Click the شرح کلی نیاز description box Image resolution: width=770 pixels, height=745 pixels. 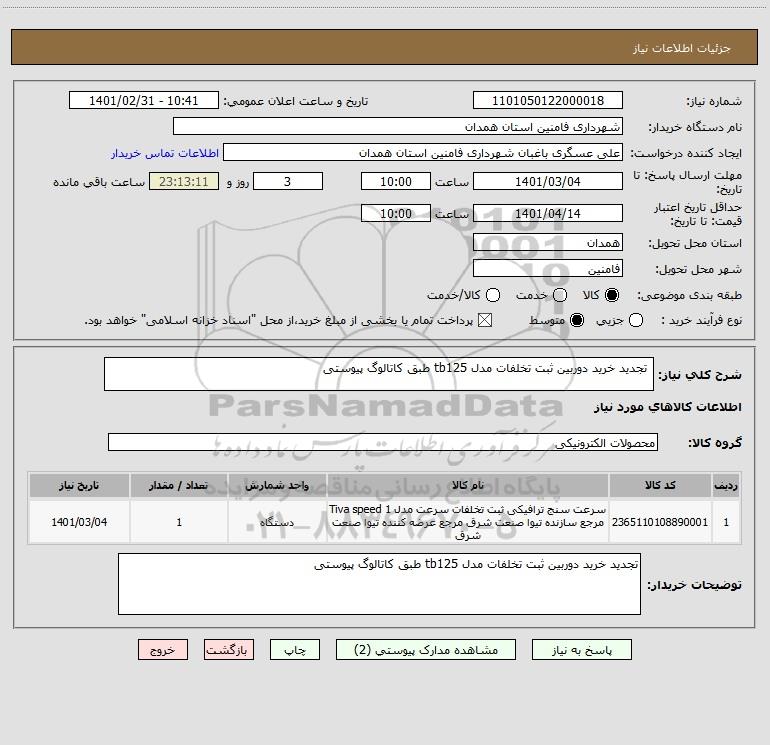click(x=379, y=374)
